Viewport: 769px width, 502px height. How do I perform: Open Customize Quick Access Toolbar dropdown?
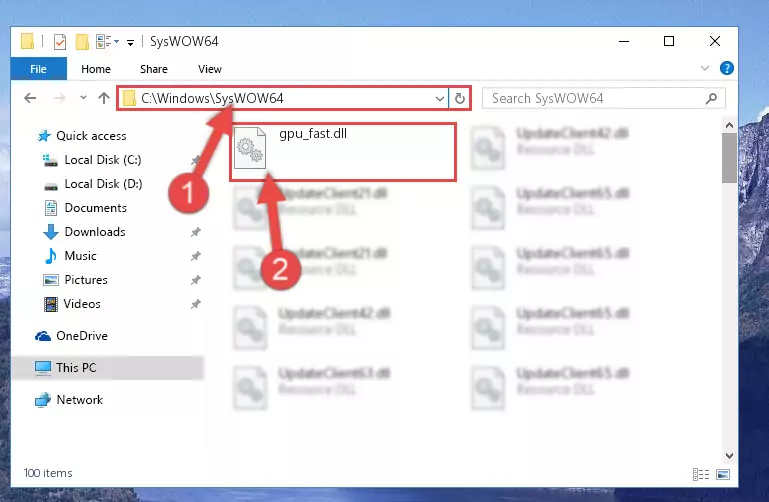[130, 43]
